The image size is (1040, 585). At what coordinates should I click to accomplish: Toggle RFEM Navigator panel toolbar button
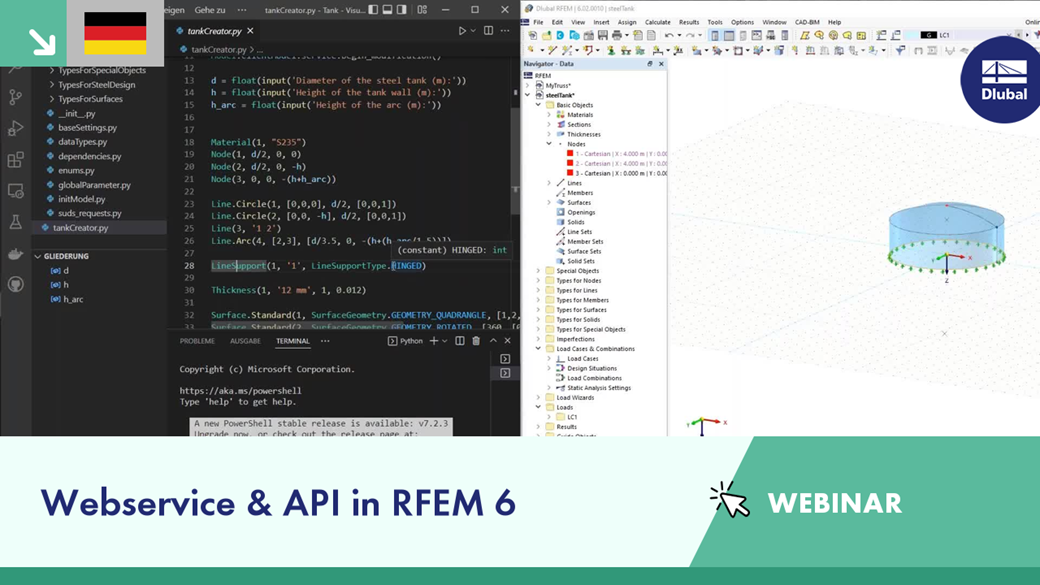(714, 35)
